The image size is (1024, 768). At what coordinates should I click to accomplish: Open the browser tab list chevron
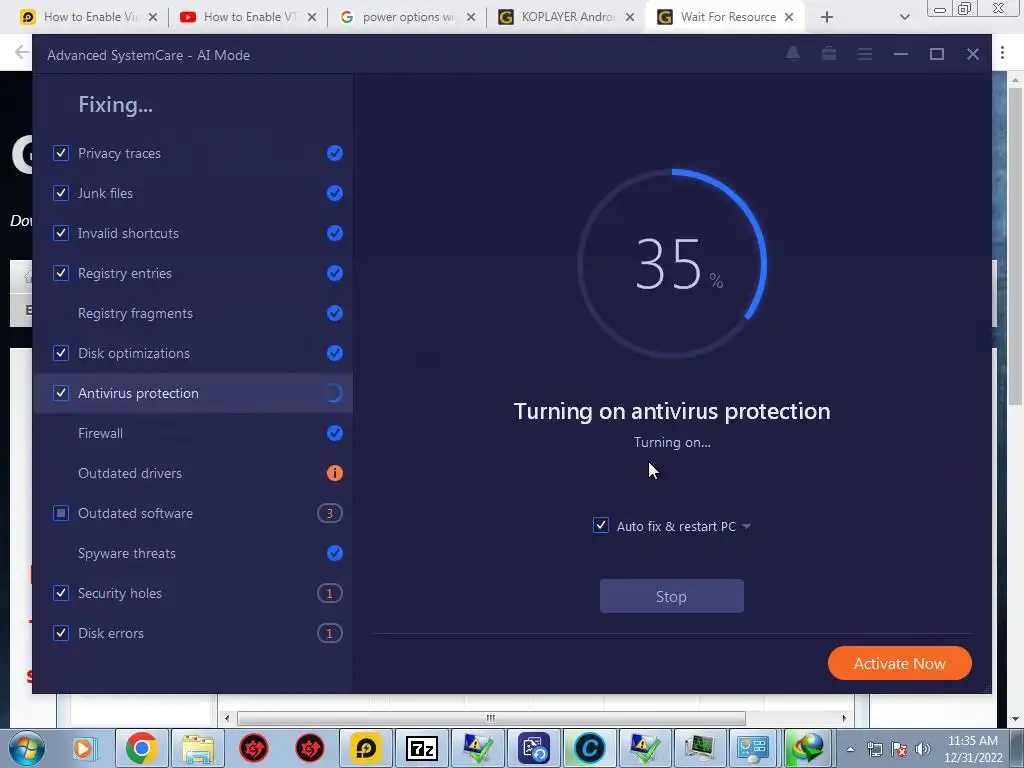(x=904, y=17)
